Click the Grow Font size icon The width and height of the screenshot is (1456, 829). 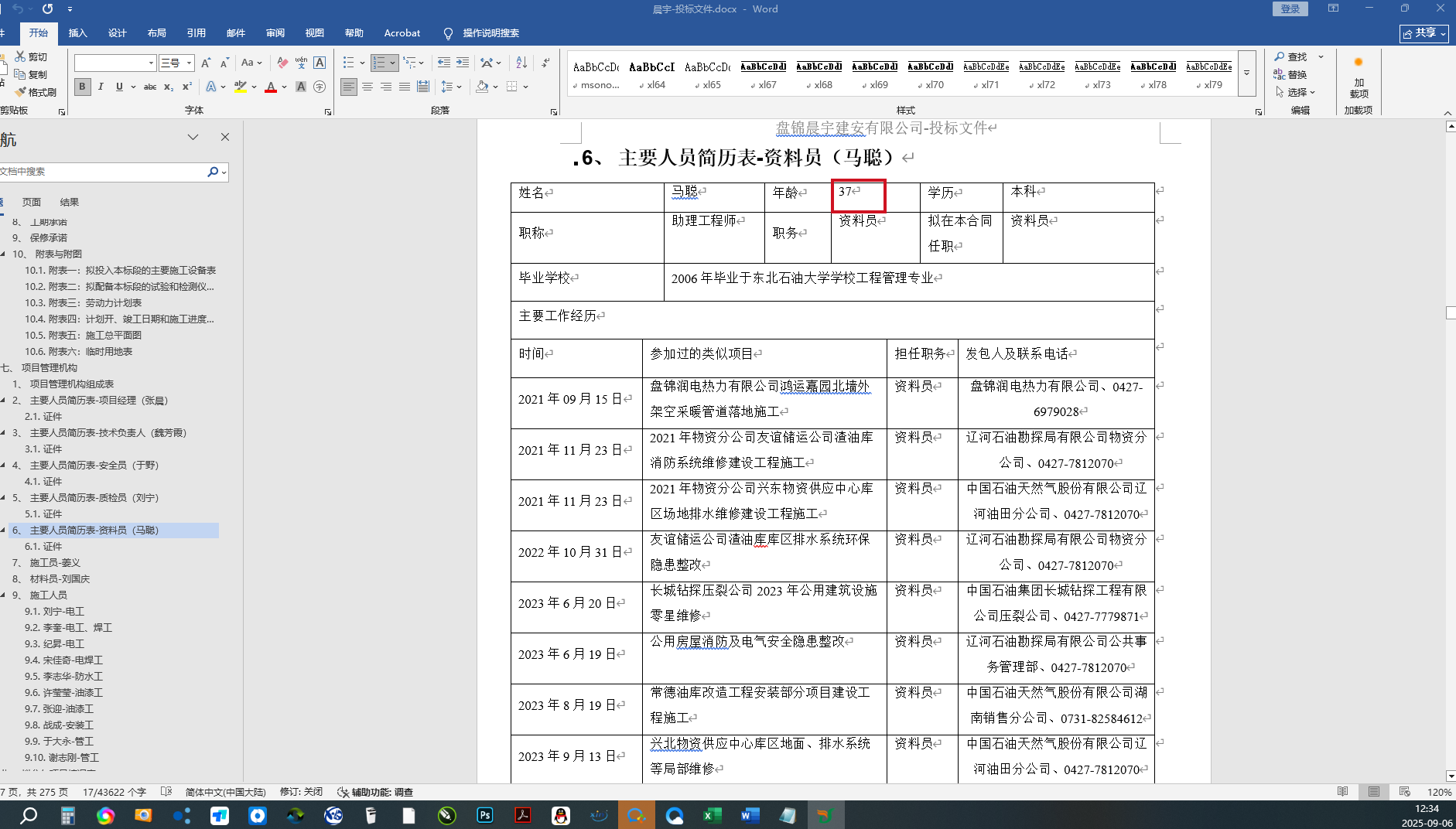(206, 63)
